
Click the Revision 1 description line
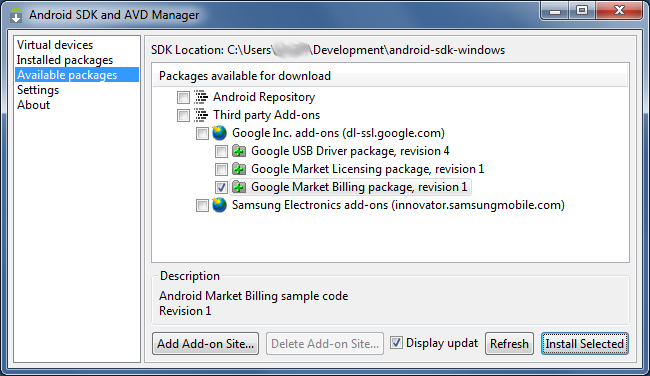[x=185, y=311]
